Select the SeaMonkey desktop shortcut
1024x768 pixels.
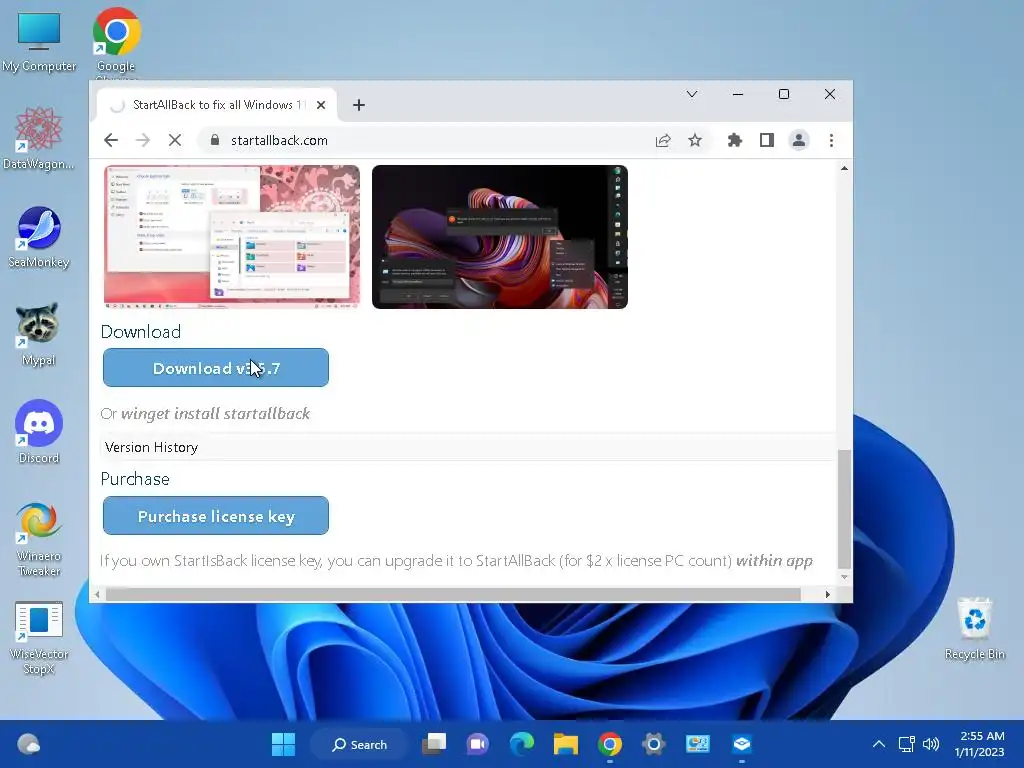pyautogui.click(x=39, y=237)
